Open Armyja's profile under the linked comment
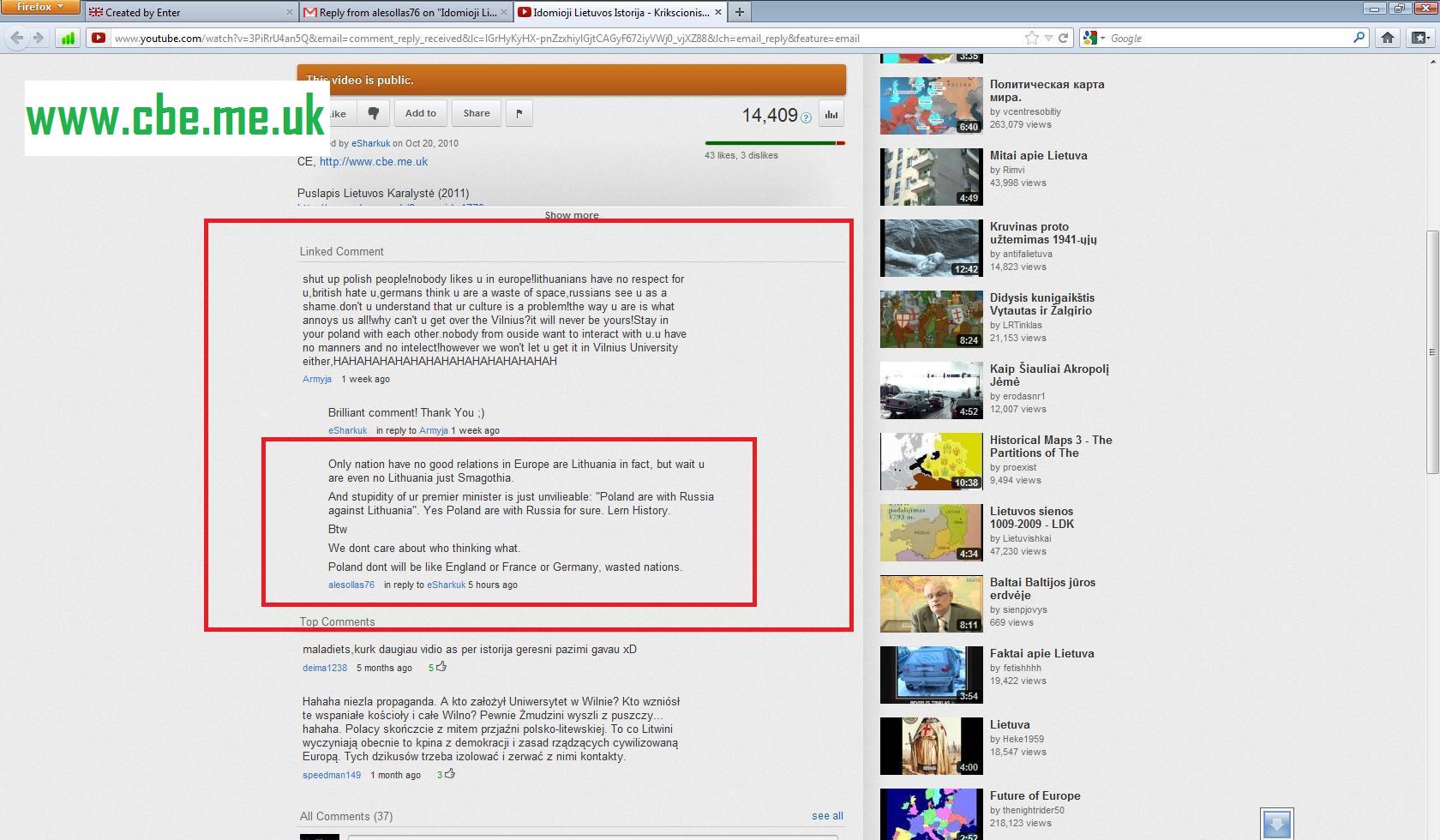Viewport: 1440px width, 840px height. pyautogui.click(x=317, y=379)
